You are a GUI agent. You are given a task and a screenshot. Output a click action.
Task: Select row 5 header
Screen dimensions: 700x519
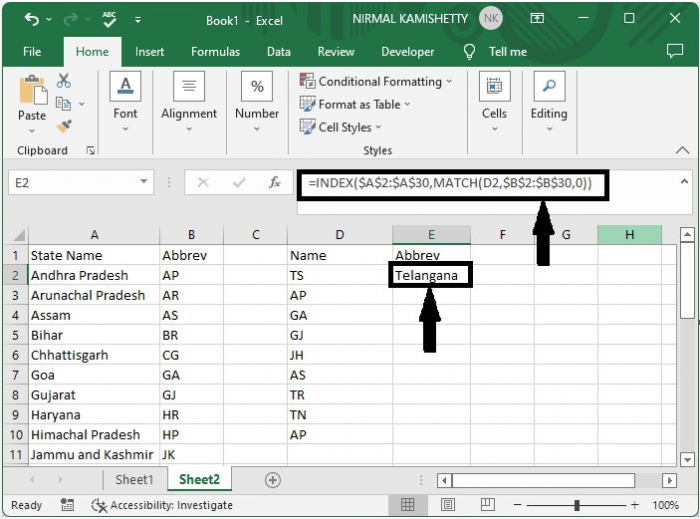[x=16, y=335]
